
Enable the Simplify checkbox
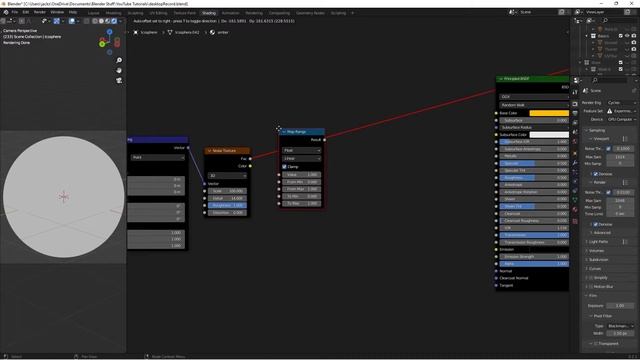click(x=591, y=278)
